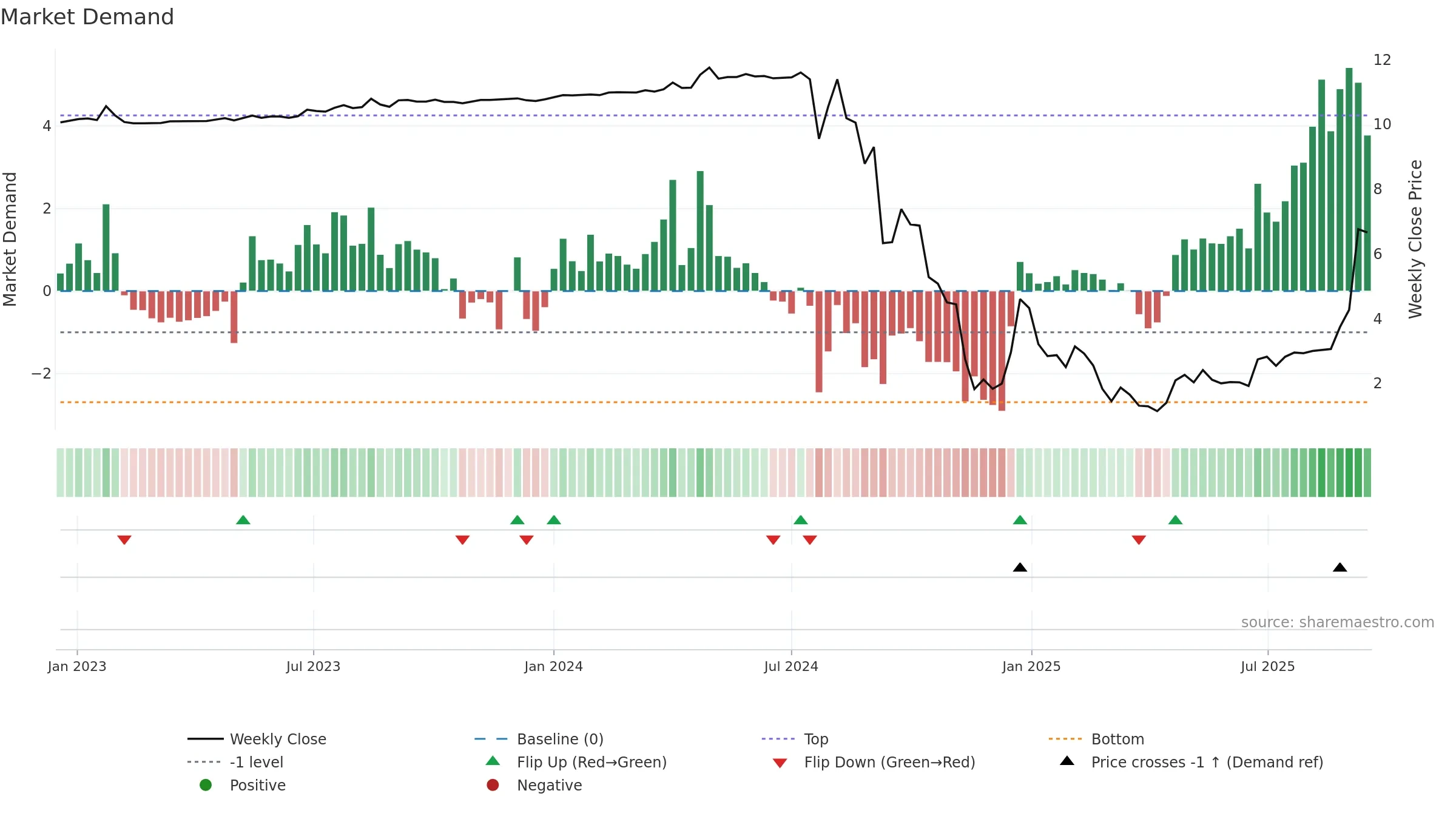
Task: Click the red Negative legend circle
Action: [493, 785]
